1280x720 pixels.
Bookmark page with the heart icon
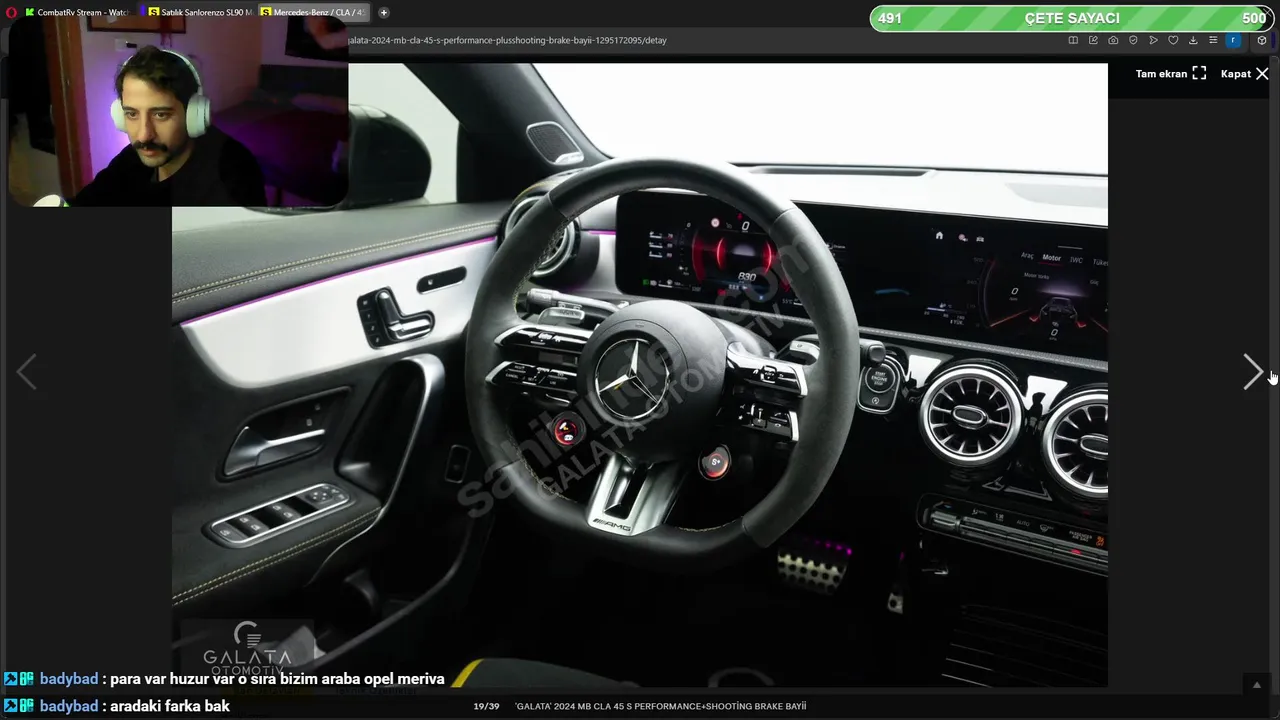coord(1173,40)
